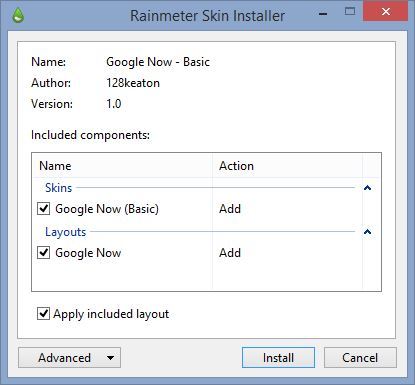Click the Cancel button
This screenshot has width=415, height=385.
point(360,358)
